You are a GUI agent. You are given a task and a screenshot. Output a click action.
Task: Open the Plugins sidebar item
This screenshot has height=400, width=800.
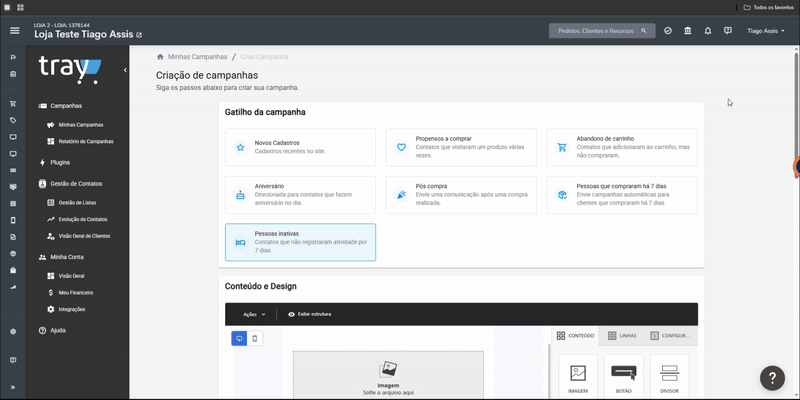(x=55, y=162)
